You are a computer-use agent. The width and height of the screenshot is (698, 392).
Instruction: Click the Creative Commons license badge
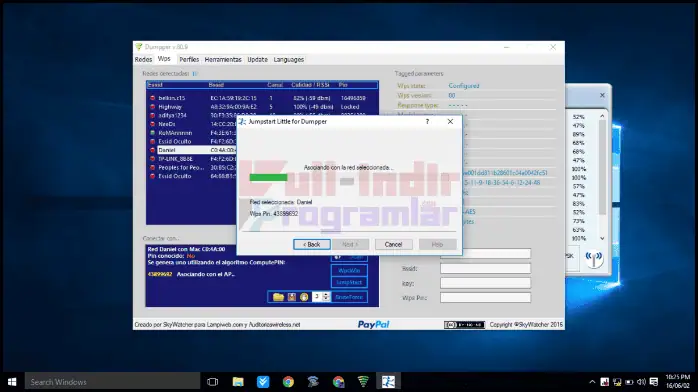(464, 325)
